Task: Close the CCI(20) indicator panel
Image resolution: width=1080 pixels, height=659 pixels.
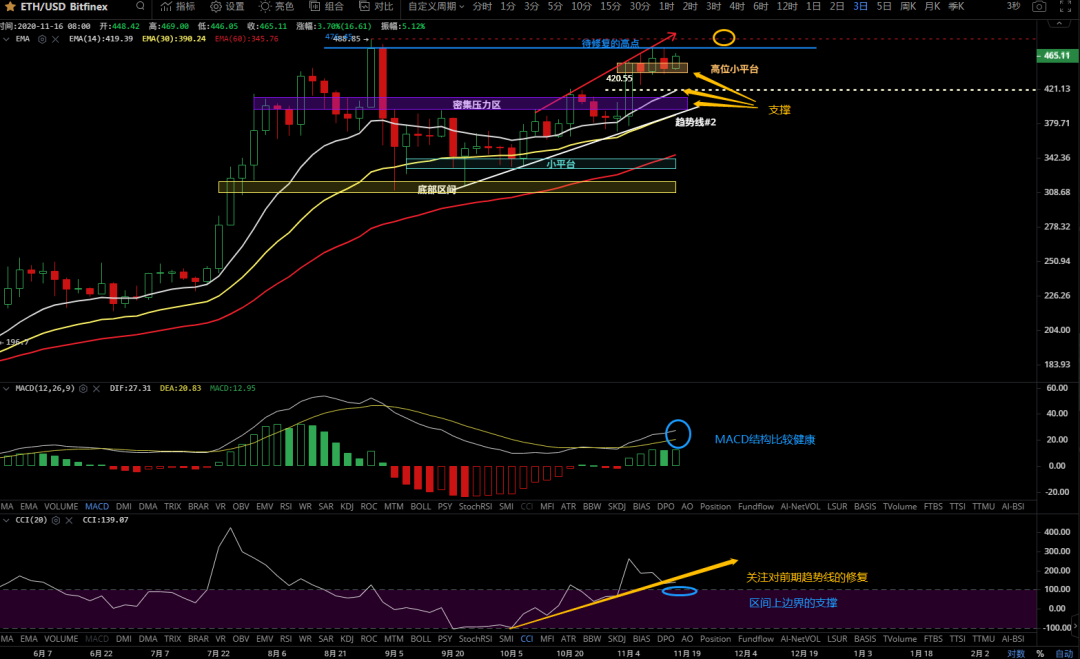Action: (70, 521)
